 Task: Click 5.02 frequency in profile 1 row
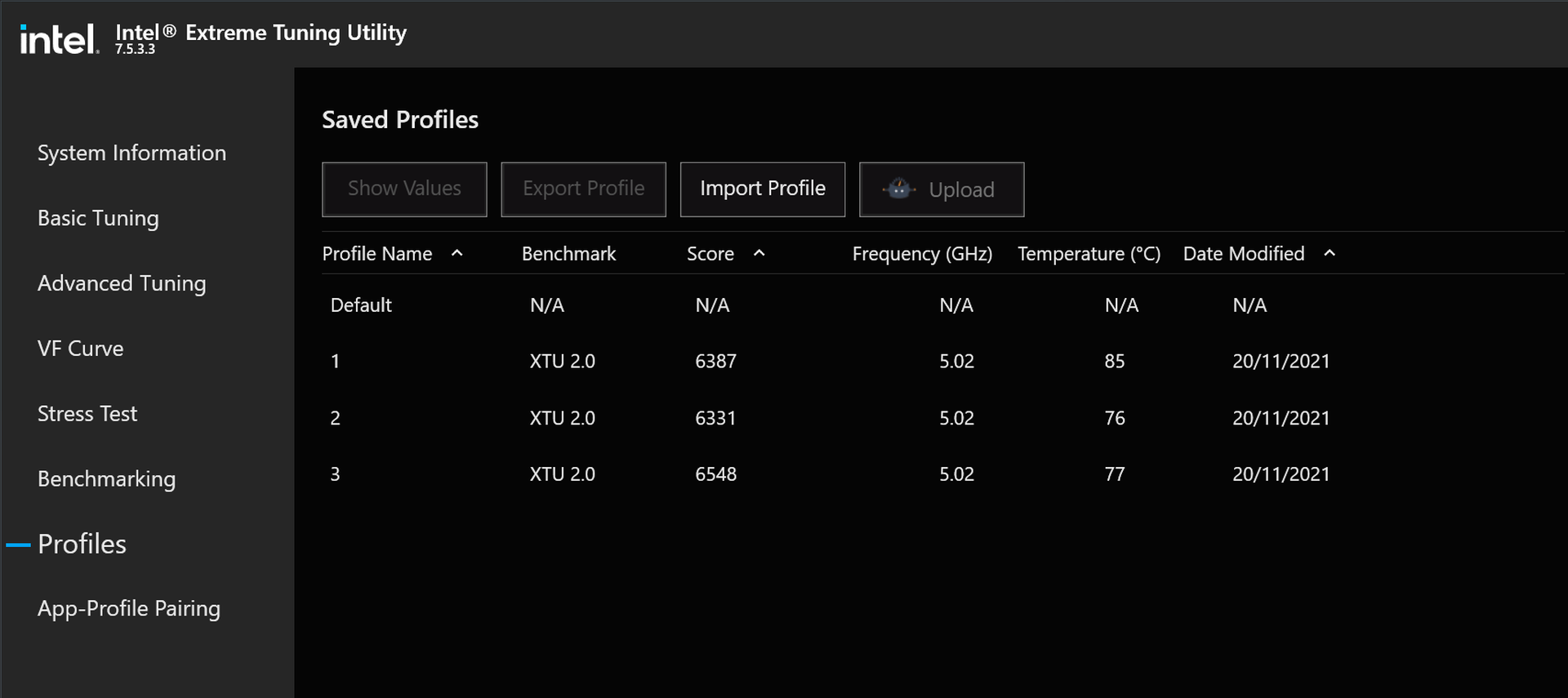point(956,361)
